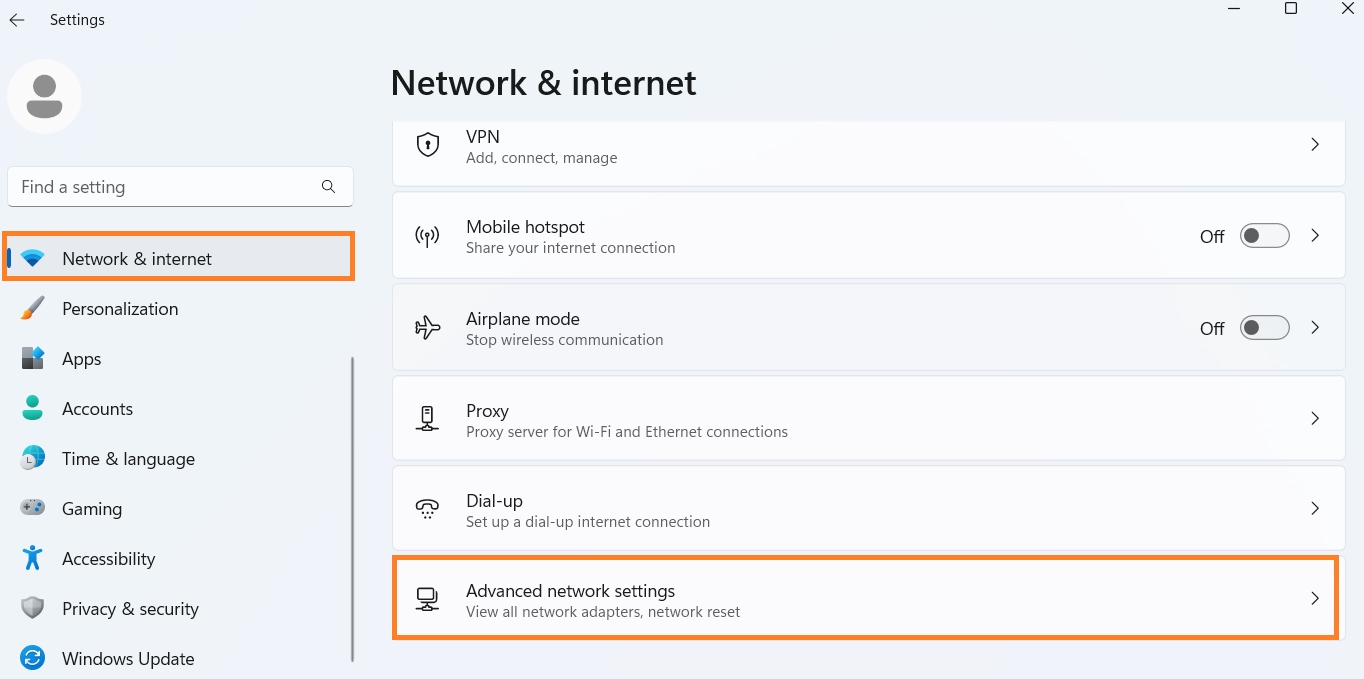Open Privacy & security section

[130, 609]
